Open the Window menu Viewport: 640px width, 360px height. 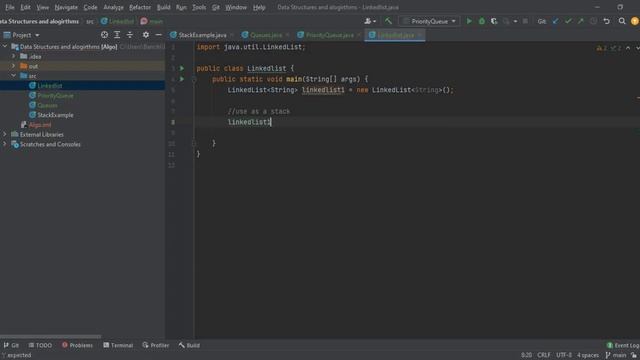(236, 7)
